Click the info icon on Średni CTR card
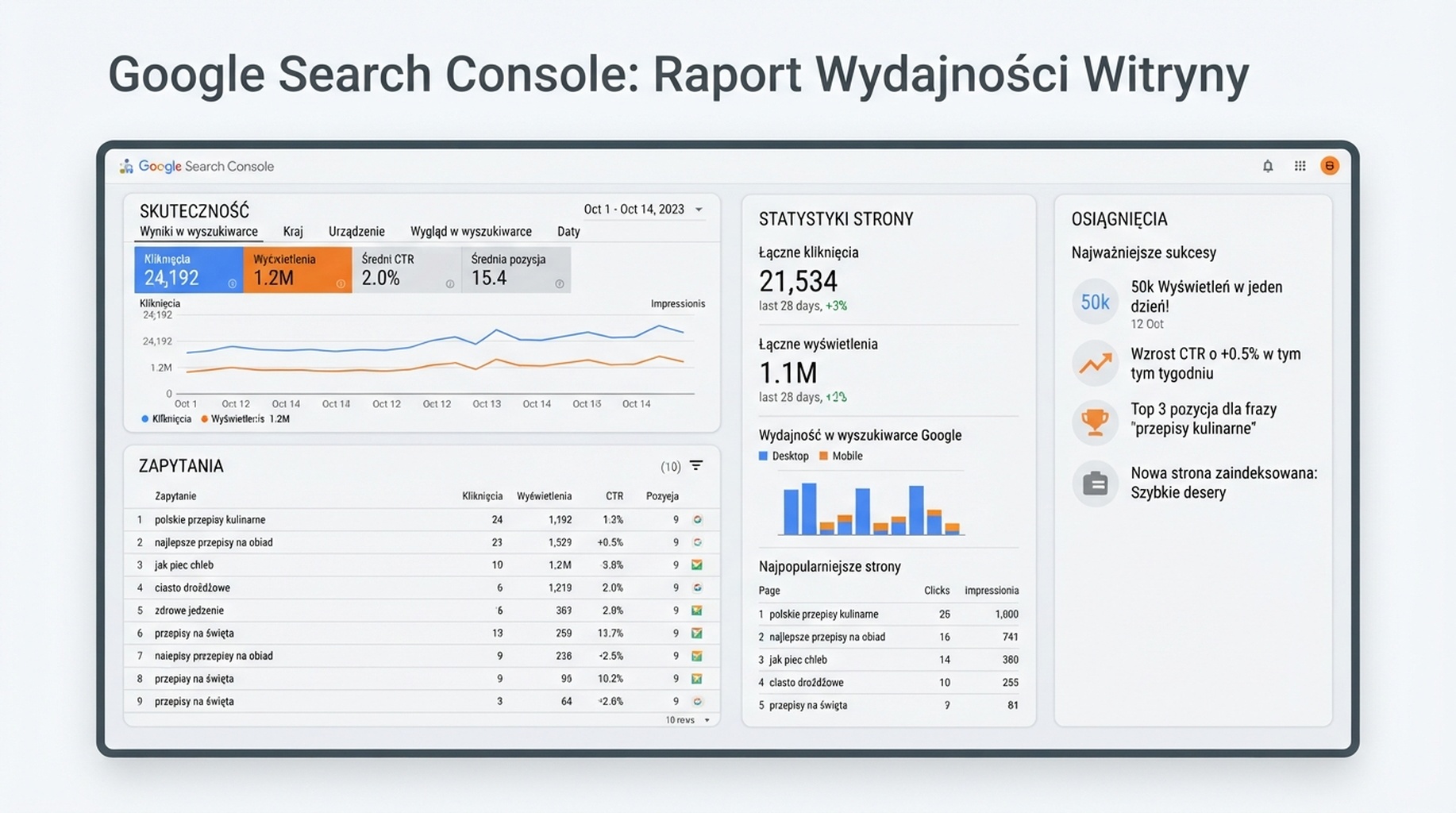This screenshot has height=813, width=1456. point(450,283)
